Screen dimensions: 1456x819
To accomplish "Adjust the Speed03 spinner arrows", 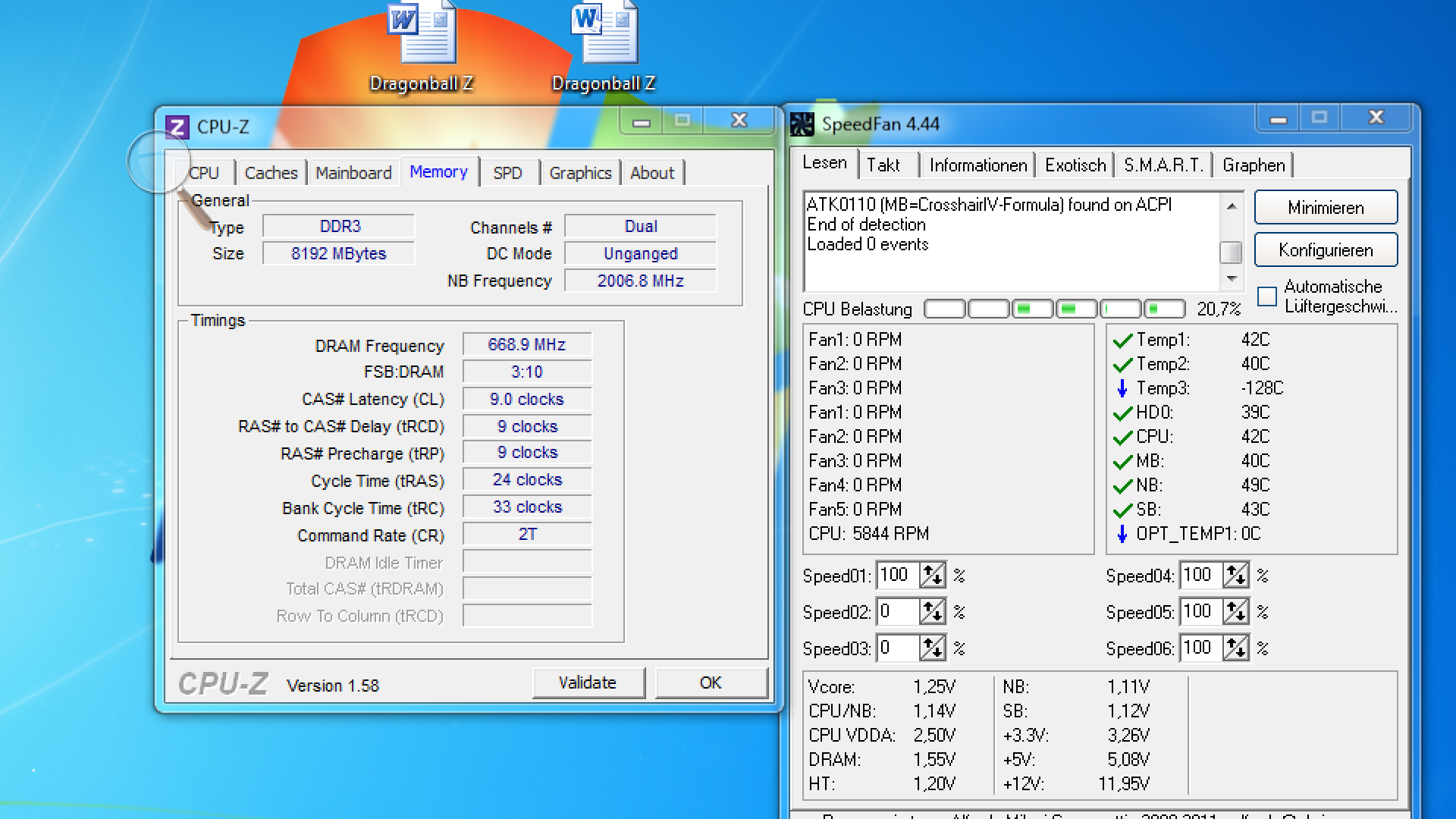I will point(932,648).
